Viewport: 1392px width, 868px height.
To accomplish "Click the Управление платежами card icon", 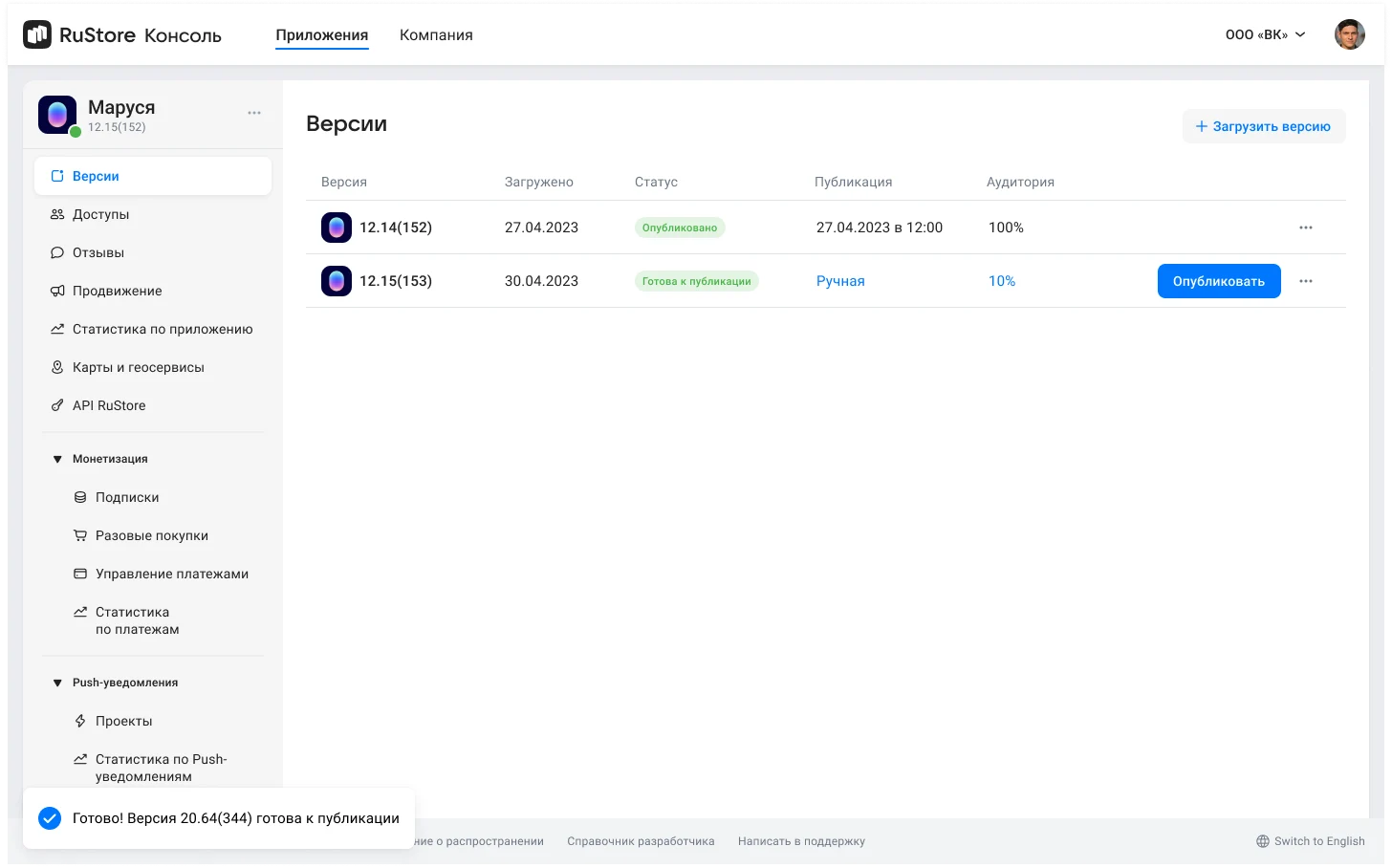I will [x=80, y=574].
